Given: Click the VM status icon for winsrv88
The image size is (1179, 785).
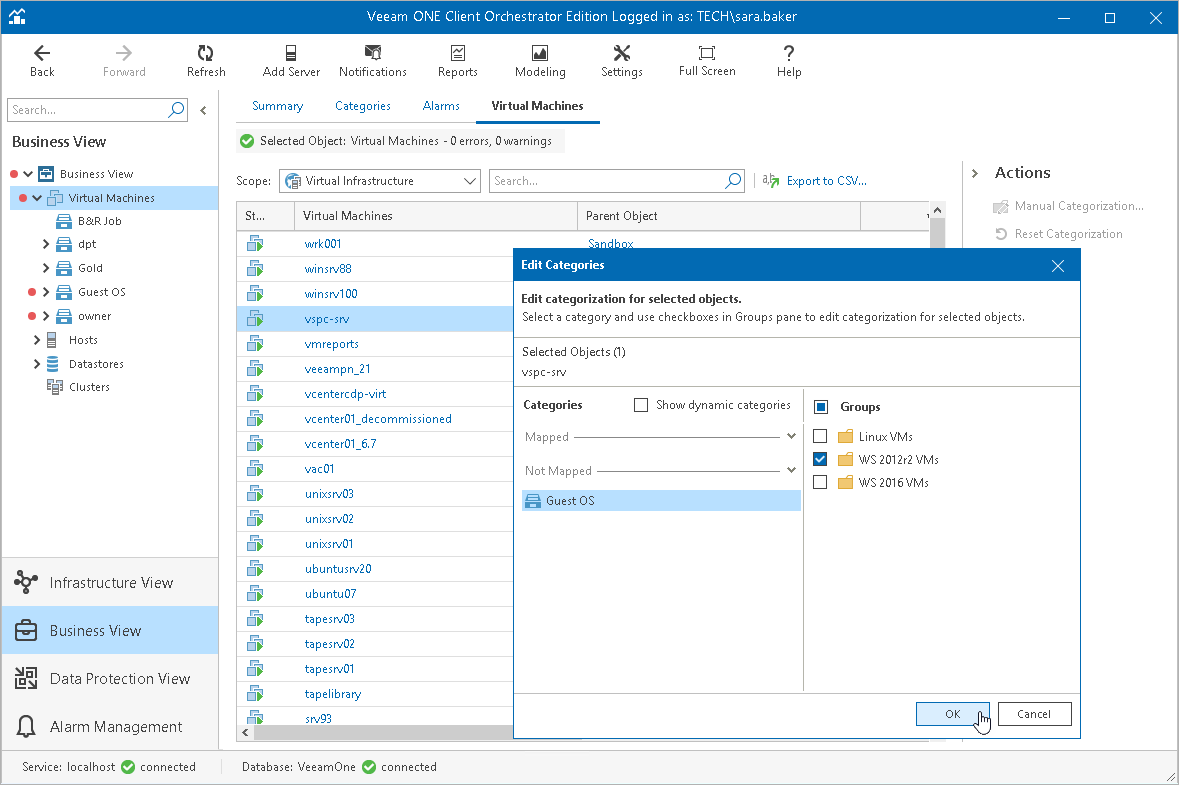Looking at the screenshot, I should pyautogui.click(x=255, y=268).
